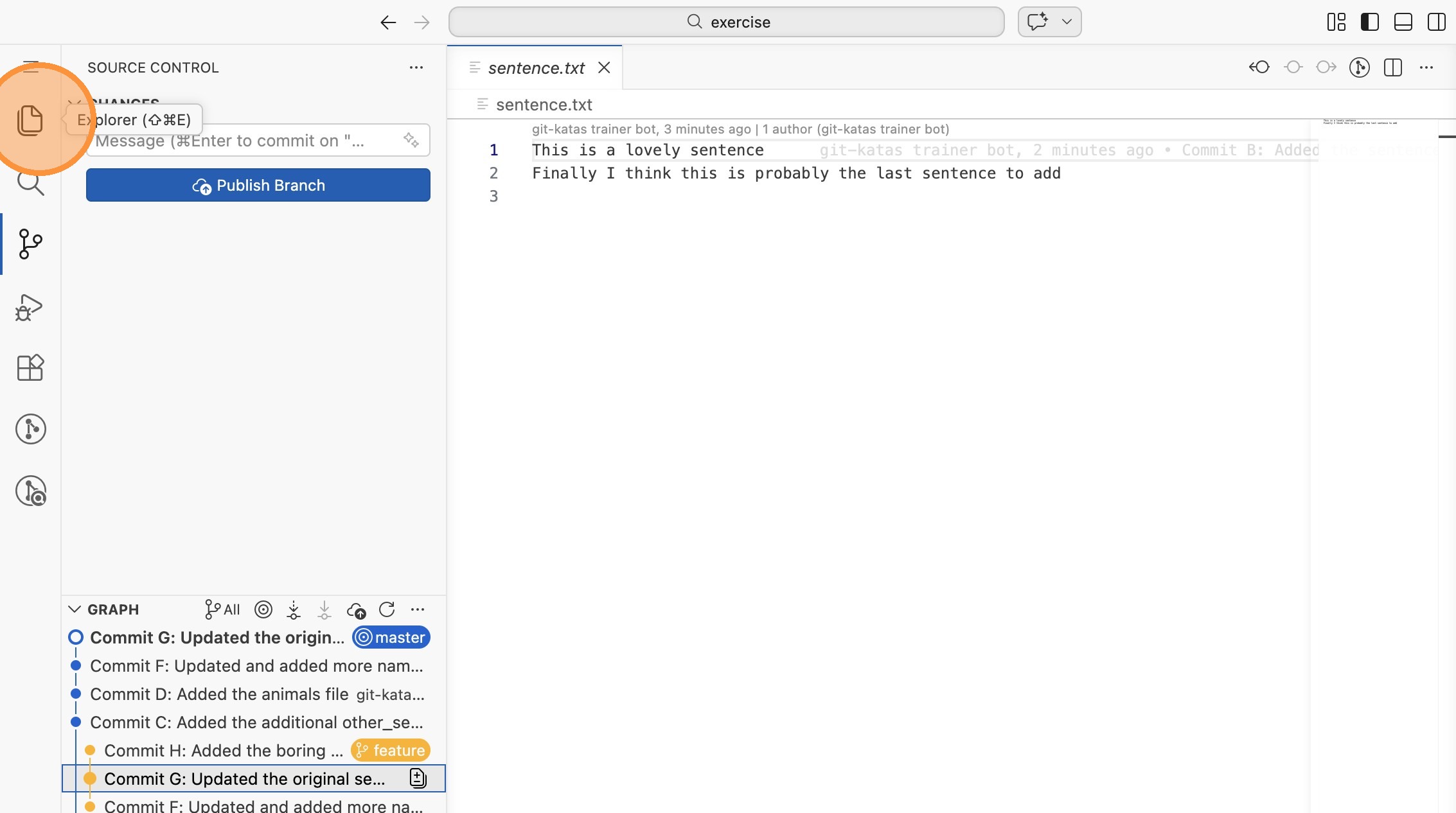The height and width of the screenshot is (813, 1456).
Task: Open the Explorer view in activity bar
Action: click(30, 120)
